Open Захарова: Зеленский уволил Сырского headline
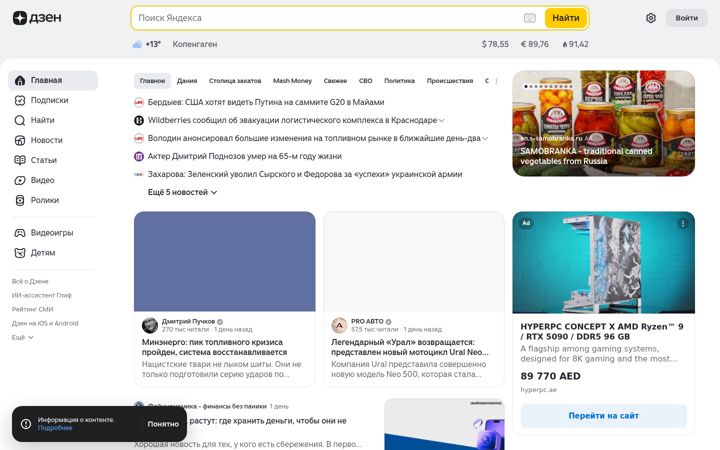Viewport: 720px width, 450px height. (x=305, y=174)
